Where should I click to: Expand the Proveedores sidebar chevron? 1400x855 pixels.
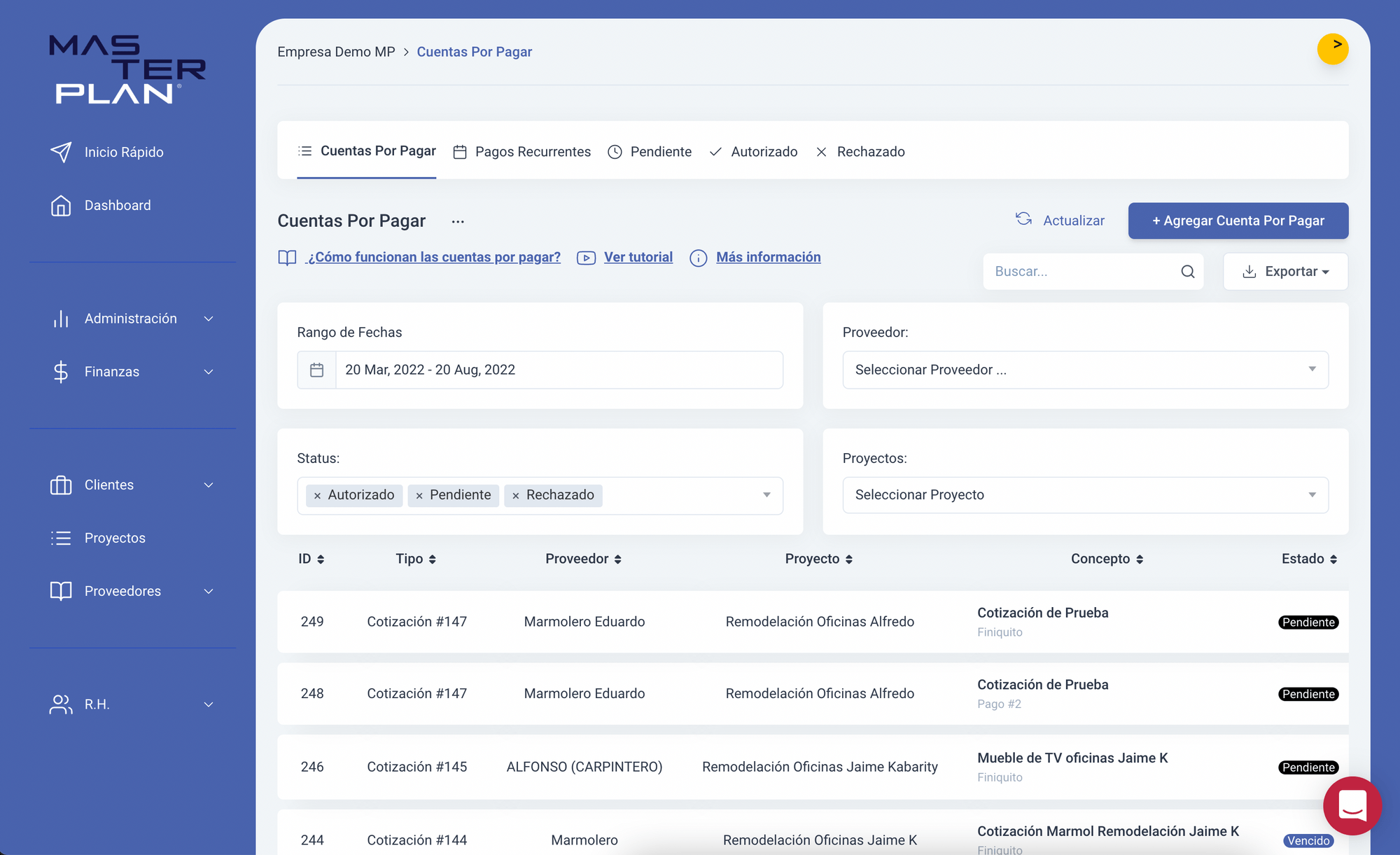pyautogui.click(x=209, y=592)
